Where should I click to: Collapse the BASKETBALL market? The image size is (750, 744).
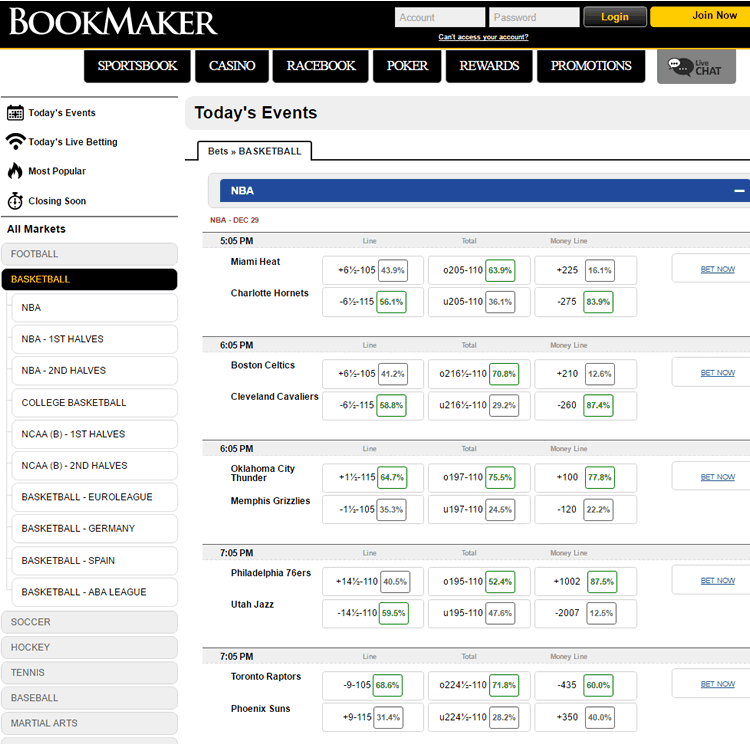89,279
